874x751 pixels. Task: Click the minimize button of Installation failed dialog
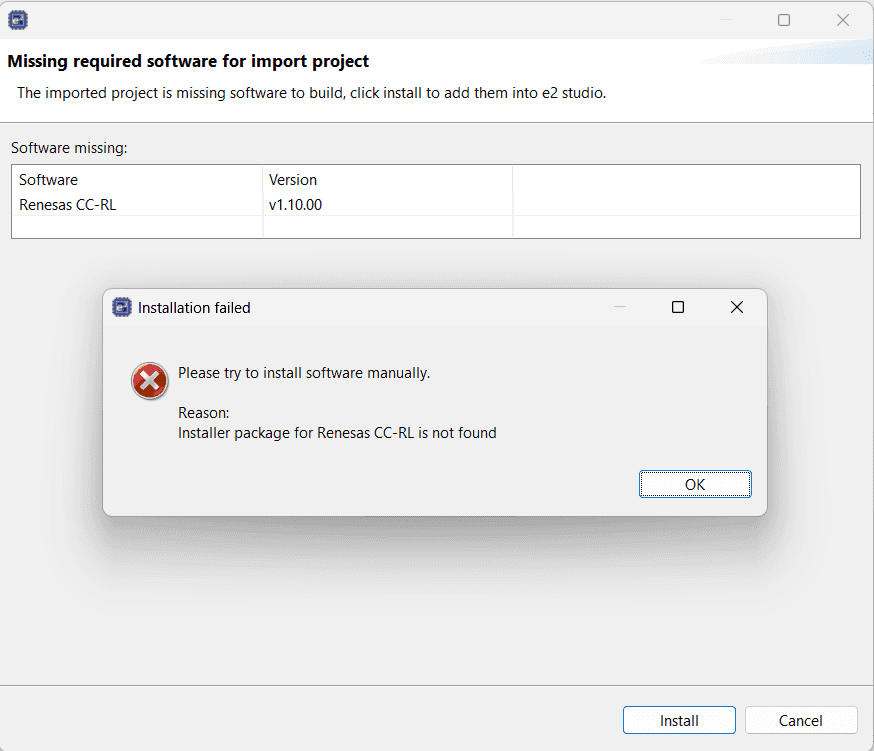pos(620,307)
